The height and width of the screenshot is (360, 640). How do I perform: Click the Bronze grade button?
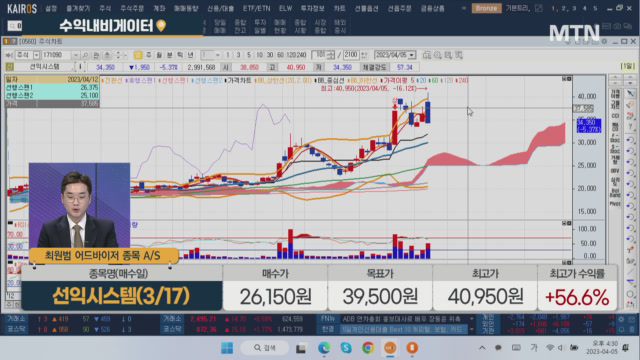point(486,8)
